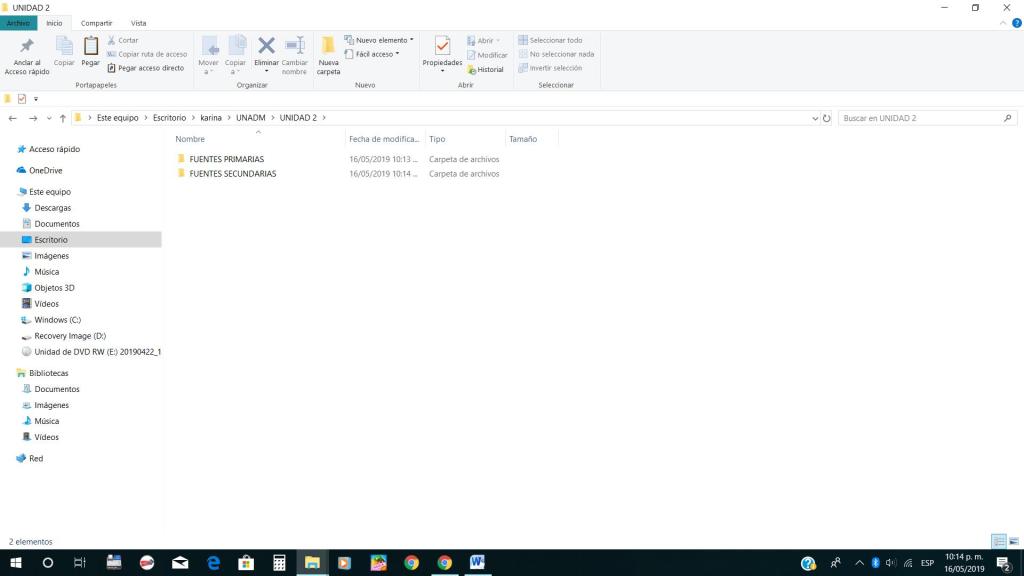The width and height of the screenshot is (1024, 576).
Task: Open Cortana search circle
Action: 48,562
